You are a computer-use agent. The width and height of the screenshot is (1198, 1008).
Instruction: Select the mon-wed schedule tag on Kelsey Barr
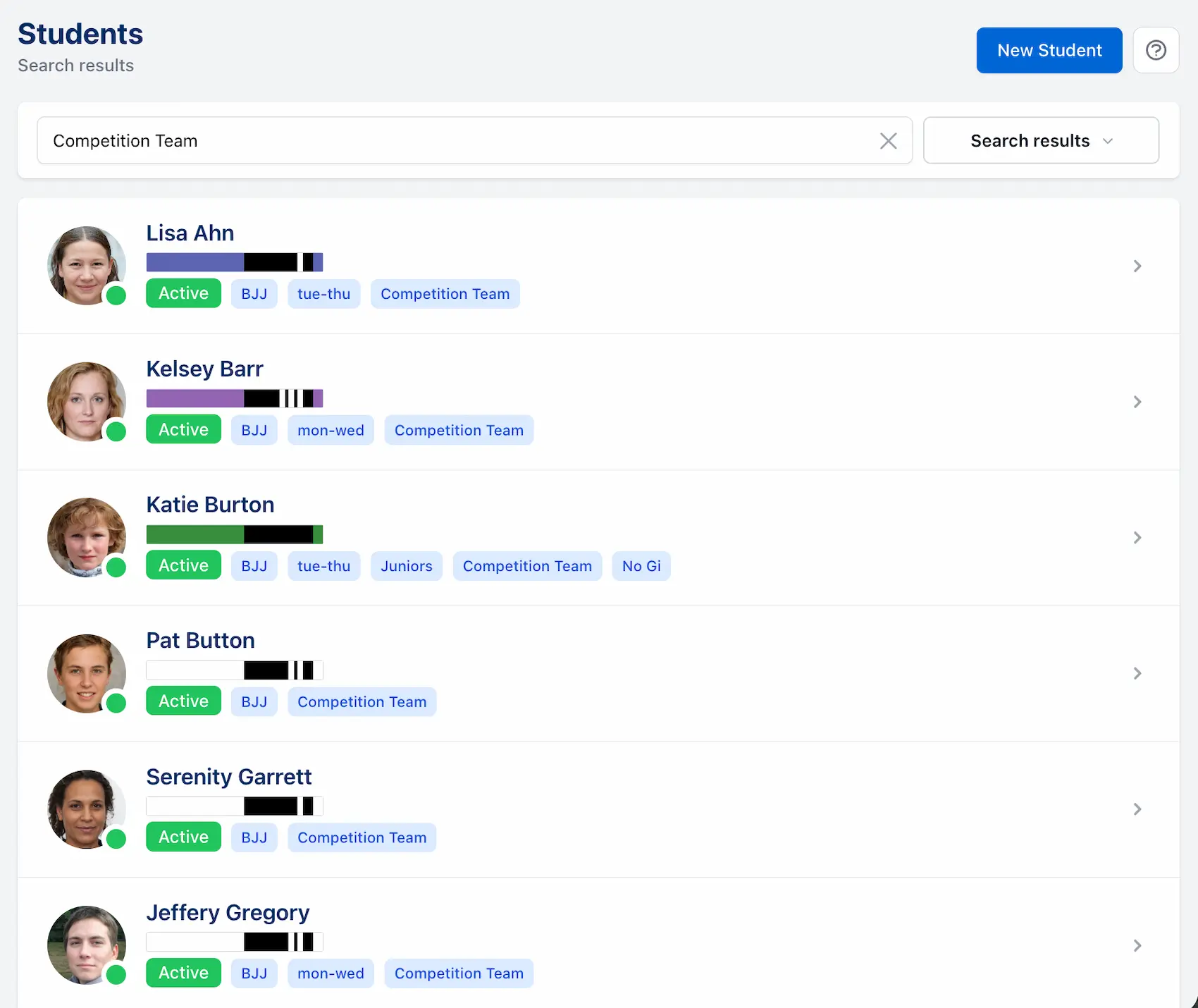pyautogui.click(x=330, y=430)
